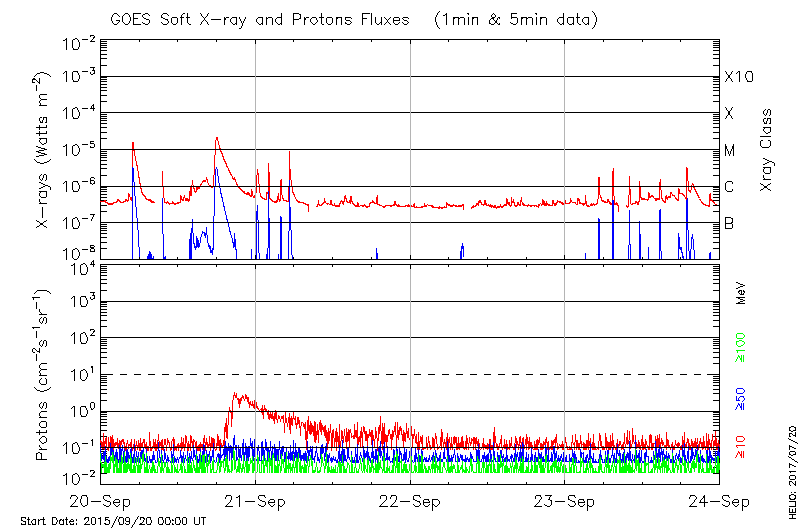Click the blue ≥50 MeV legend label
Image resolution: width=800 pixels, height=530 pixels.
[741, 400]
